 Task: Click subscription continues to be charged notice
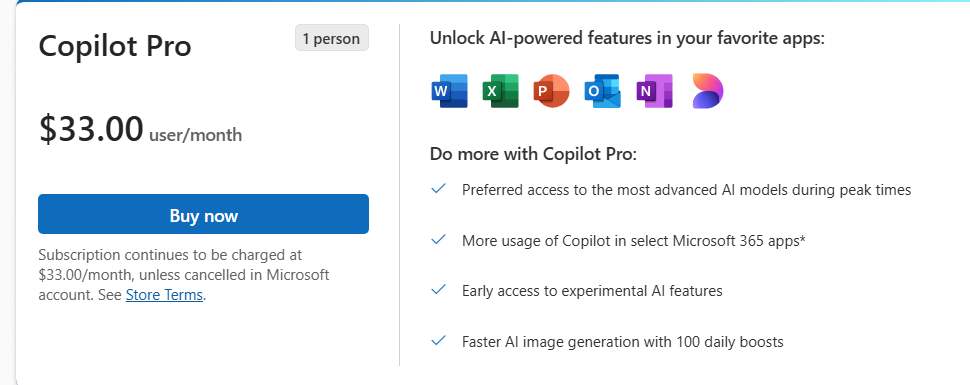tap(184, 275)
